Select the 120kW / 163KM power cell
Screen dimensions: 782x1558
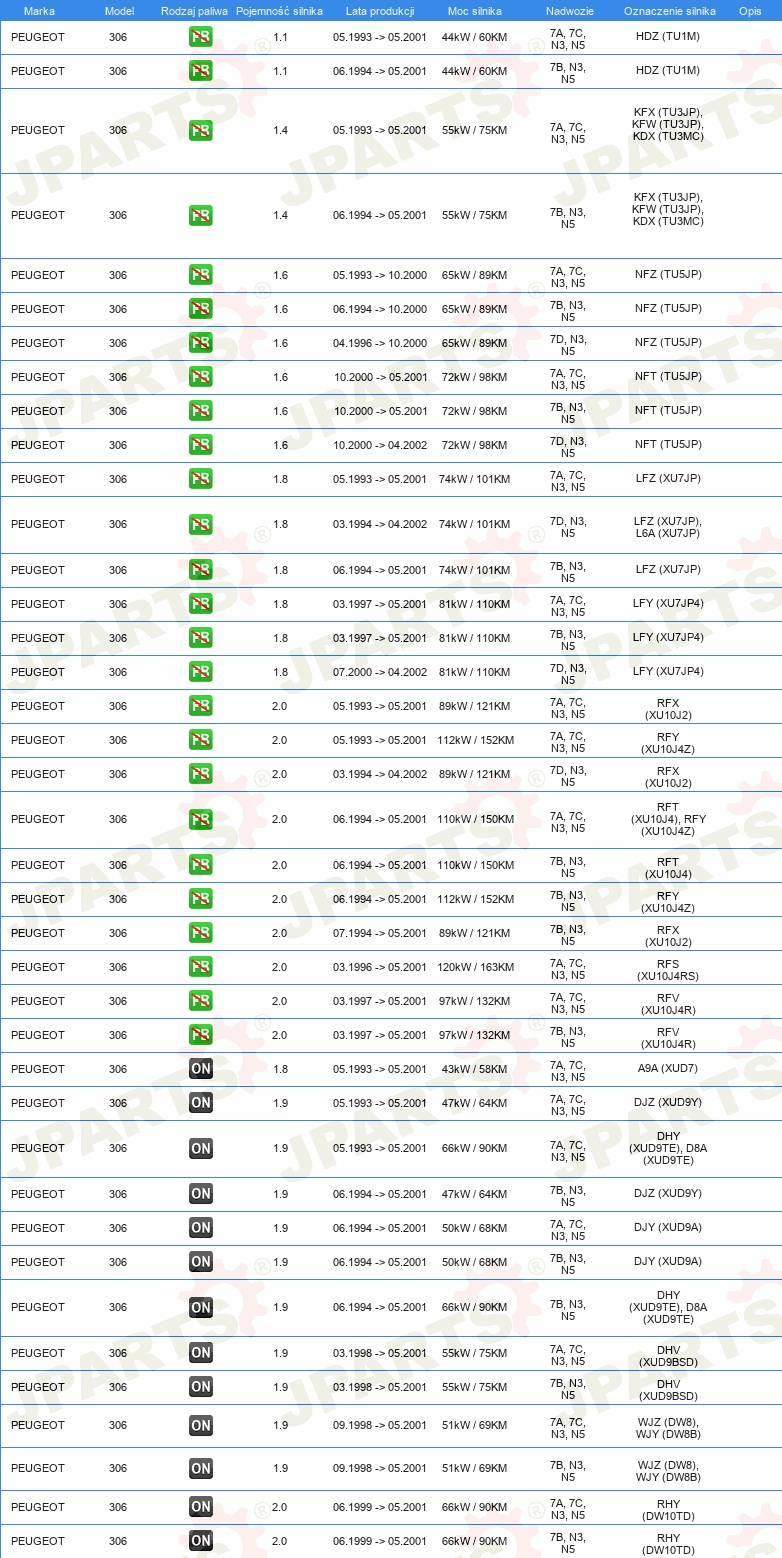474,967
